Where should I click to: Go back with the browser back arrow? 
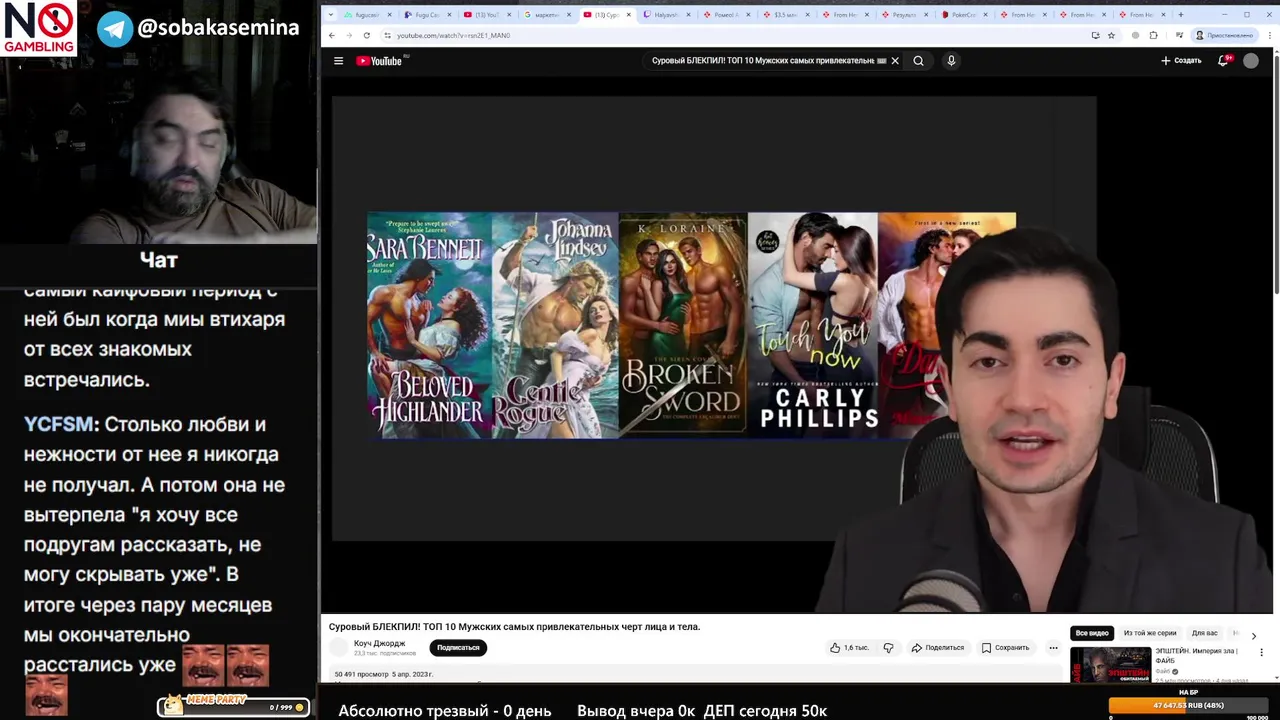coord(332,35)
